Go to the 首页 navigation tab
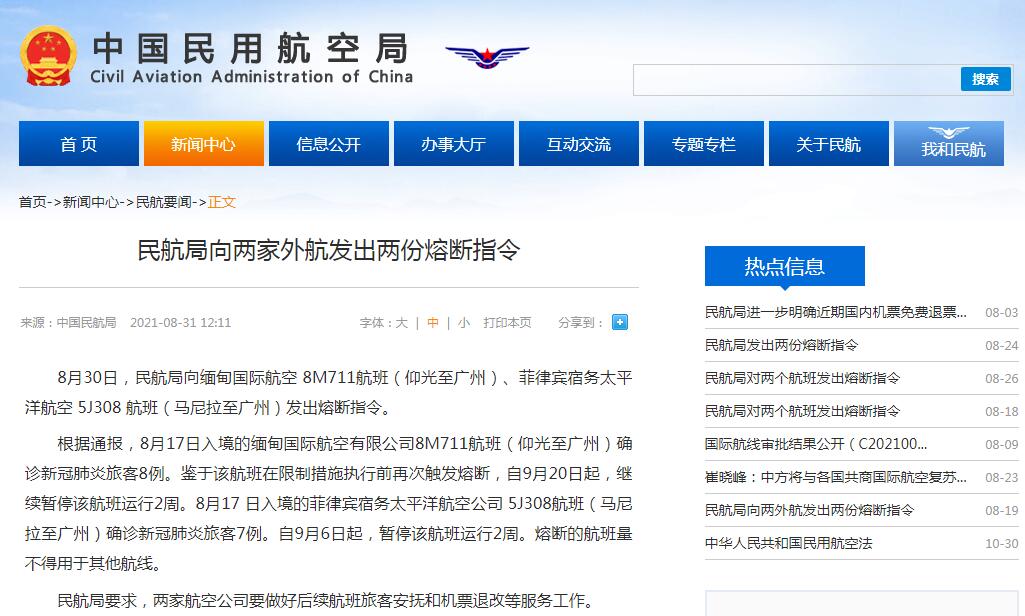This screenshot has width=1025, height=616. (79, 144)
